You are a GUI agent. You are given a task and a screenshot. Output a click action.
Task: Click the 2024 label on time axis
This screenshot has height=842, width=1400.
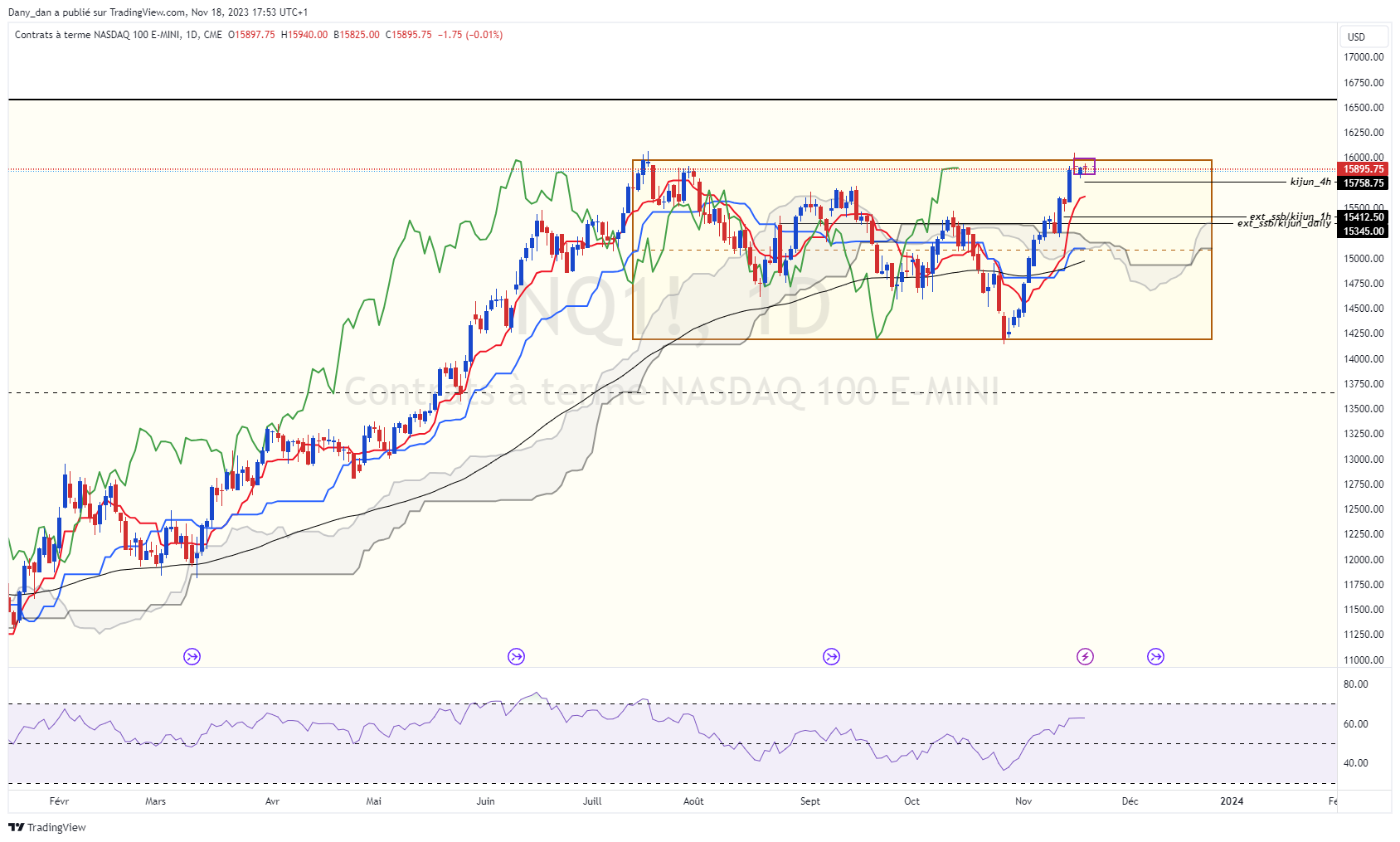[x=1232, y=801]
